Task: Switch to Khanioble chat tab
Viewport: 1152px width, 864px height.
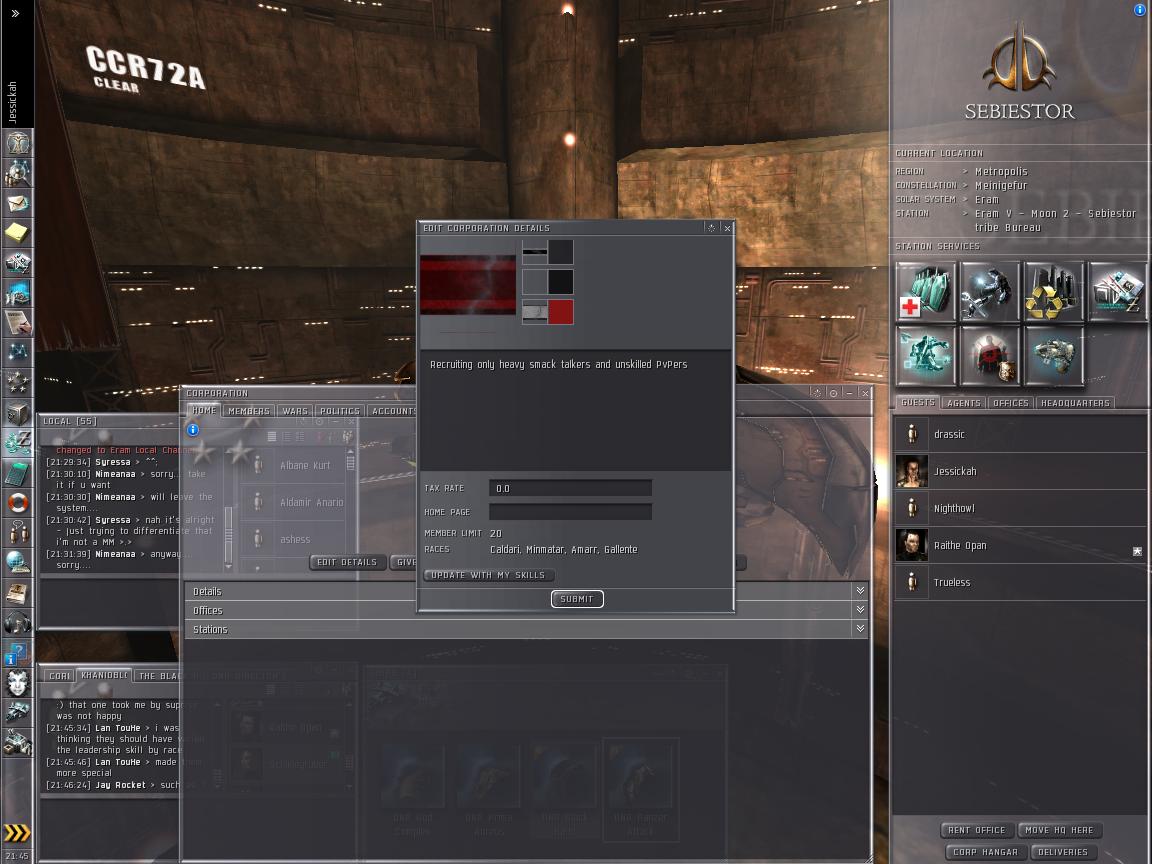Action: 104,675
